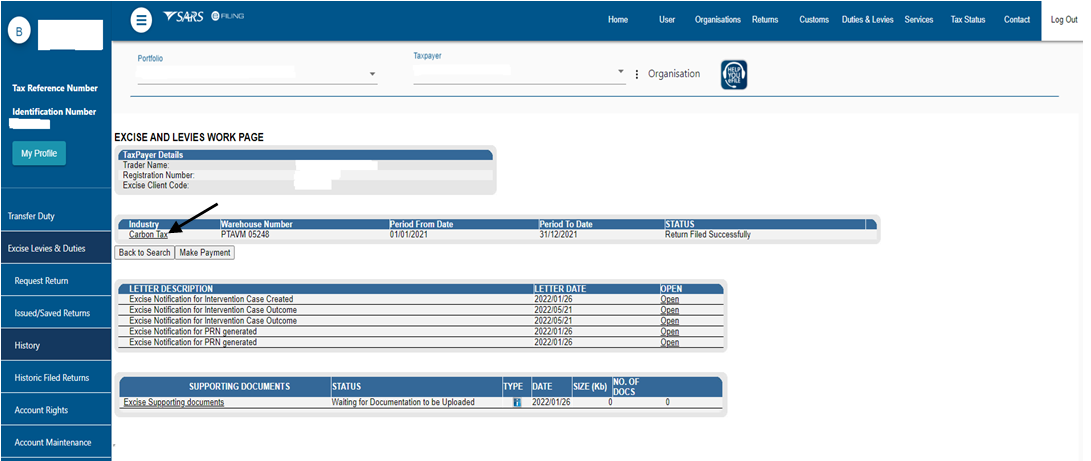The width and height of the screenshot is (1091, 461).
Task: Go to Home in top navigation
Action: (x=618, y=20)
